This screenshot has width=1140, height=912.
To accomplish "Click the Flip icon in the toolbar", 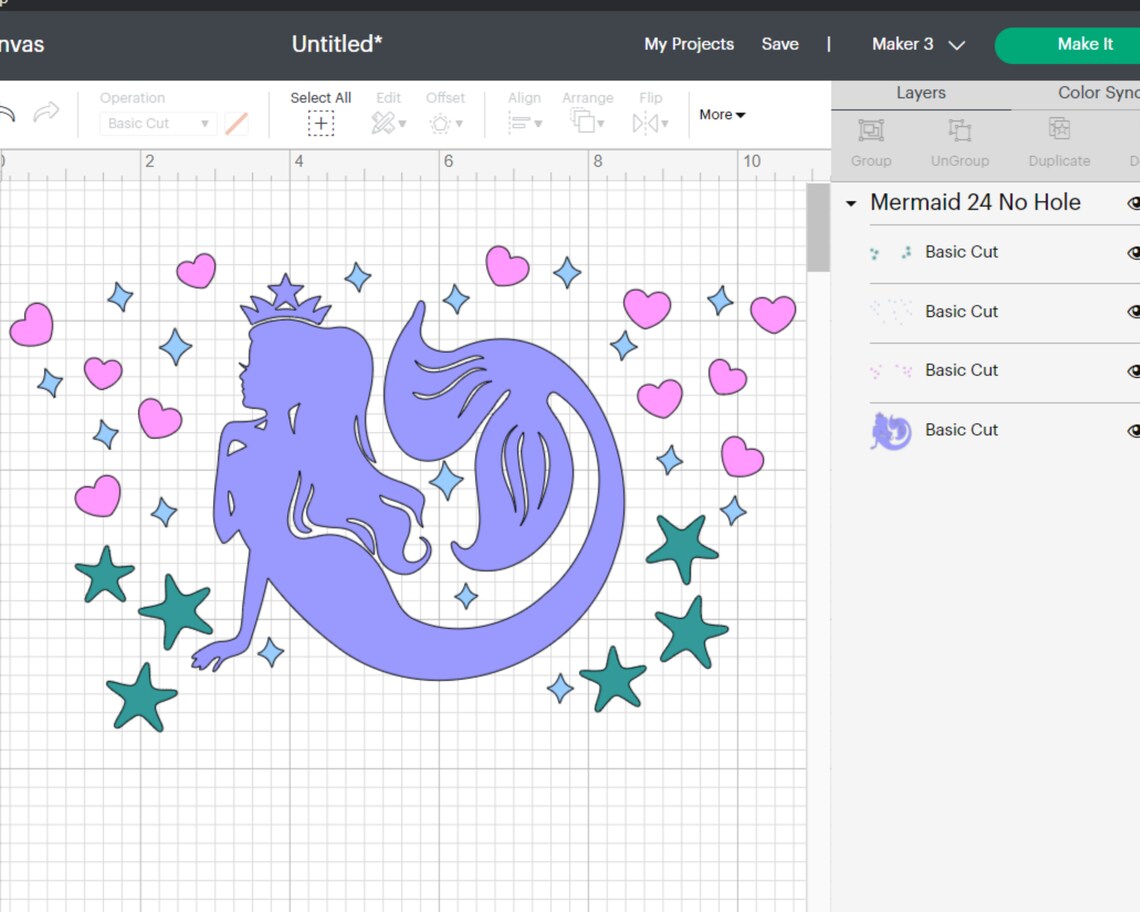I will 650,112.
